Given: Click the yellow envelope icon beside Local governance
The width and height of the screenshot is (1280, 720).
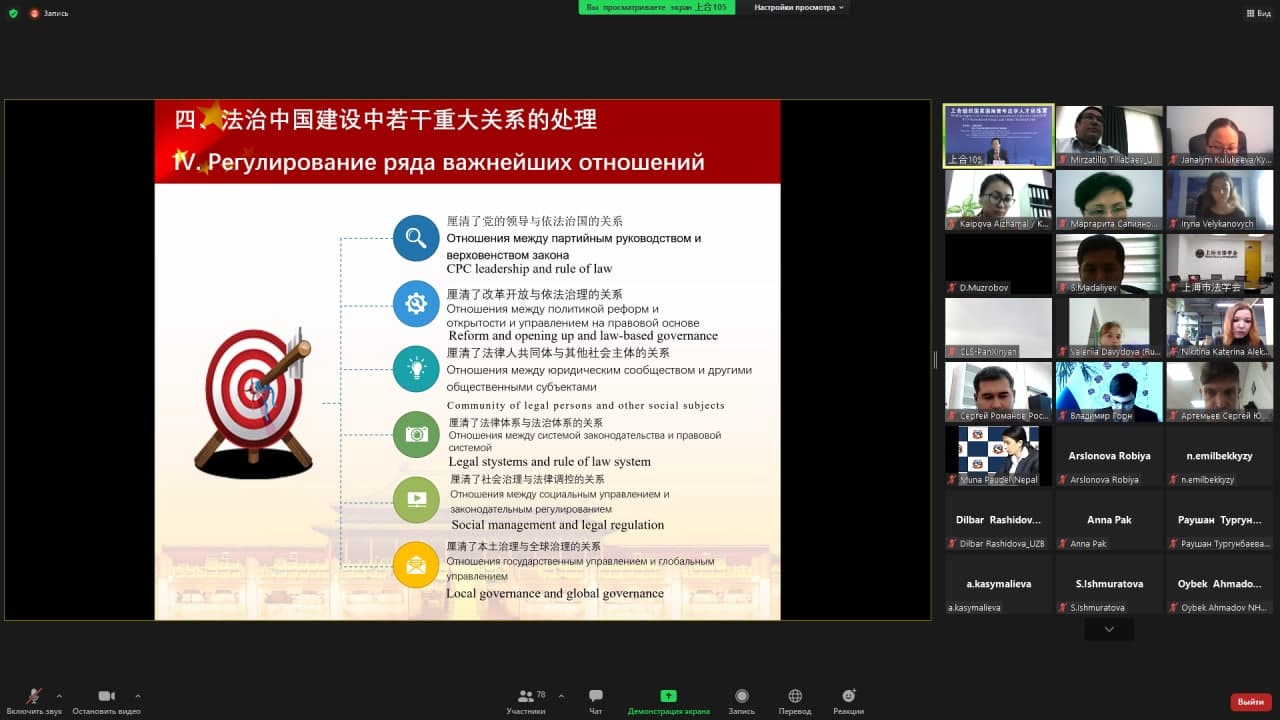Looking at the screenshot, I should (x=416, y=565).
